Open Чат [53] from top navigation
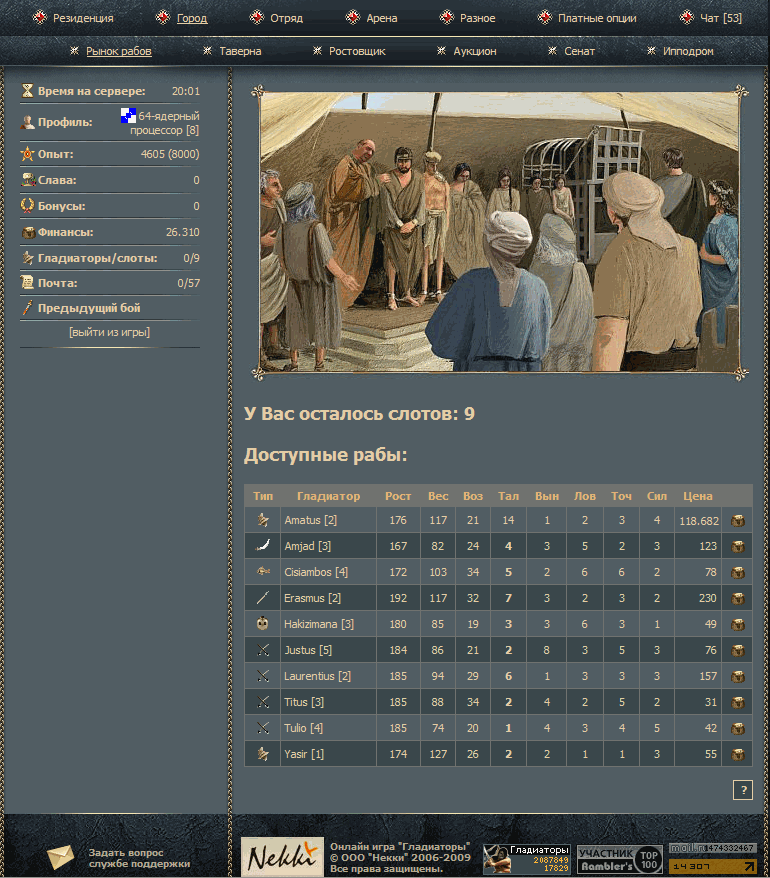This screenshot has height=878, width=770. [x=720, y=18]
